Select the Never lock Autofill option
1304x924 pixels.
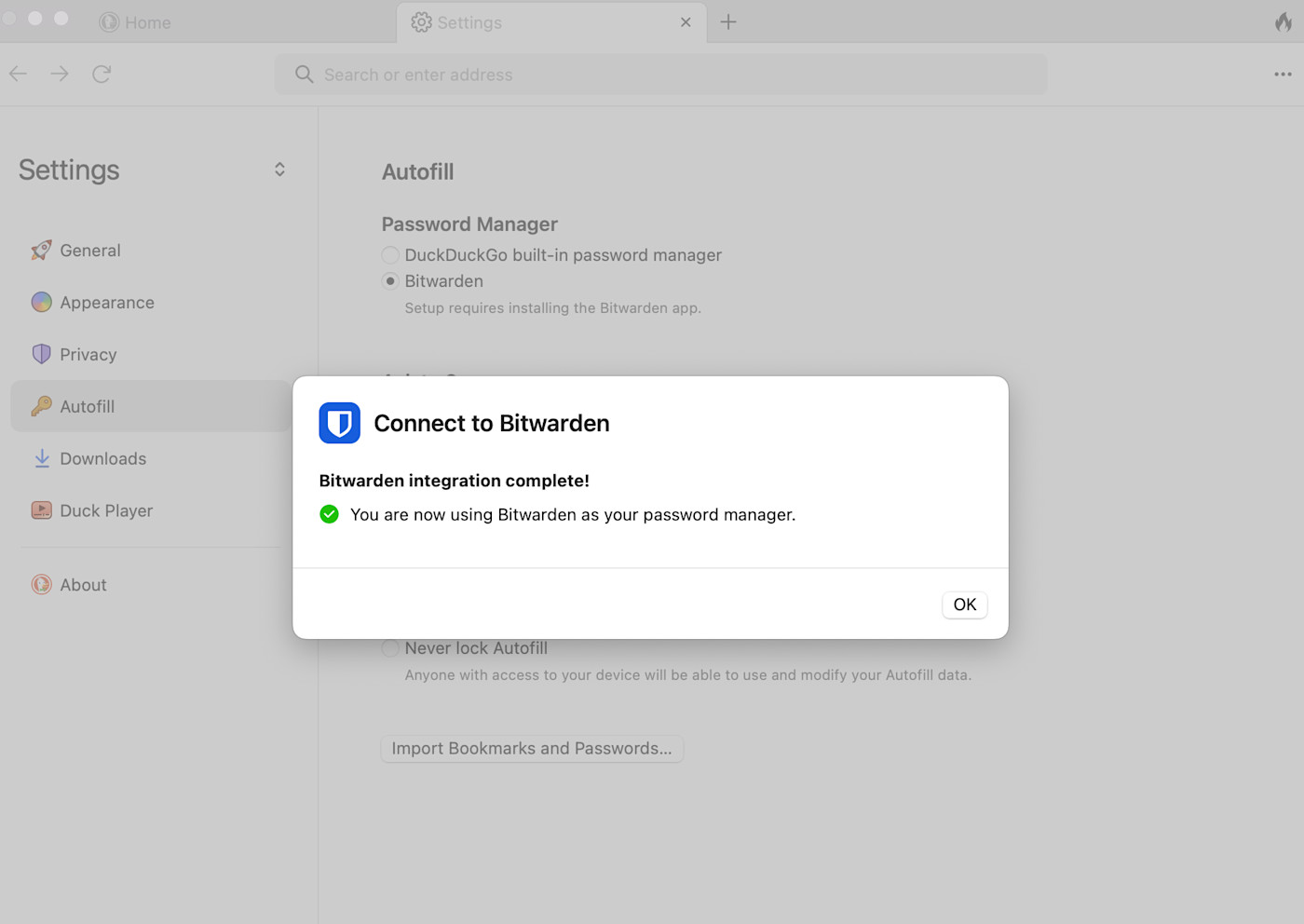(x=389, y=648)
